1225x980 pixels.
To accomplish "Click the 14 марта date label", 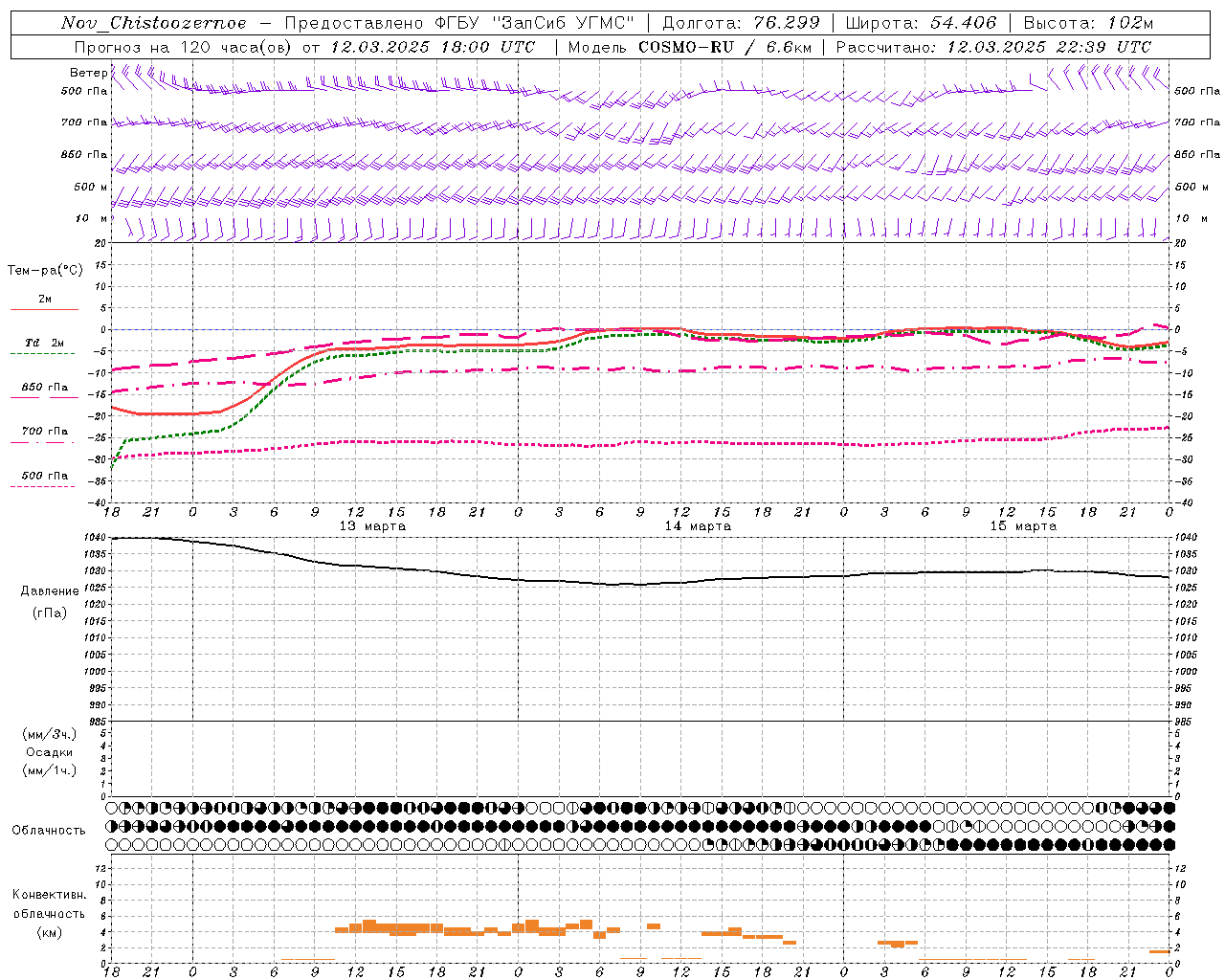I will [x=698, y=526].
